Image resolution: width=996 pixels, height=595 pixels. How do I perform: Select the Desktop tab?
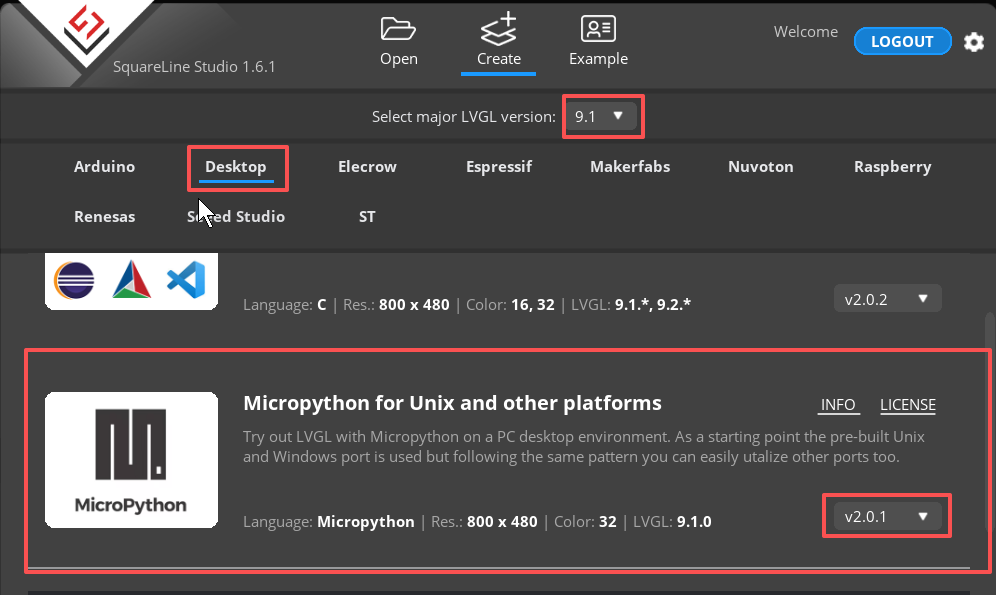(236, 166)
